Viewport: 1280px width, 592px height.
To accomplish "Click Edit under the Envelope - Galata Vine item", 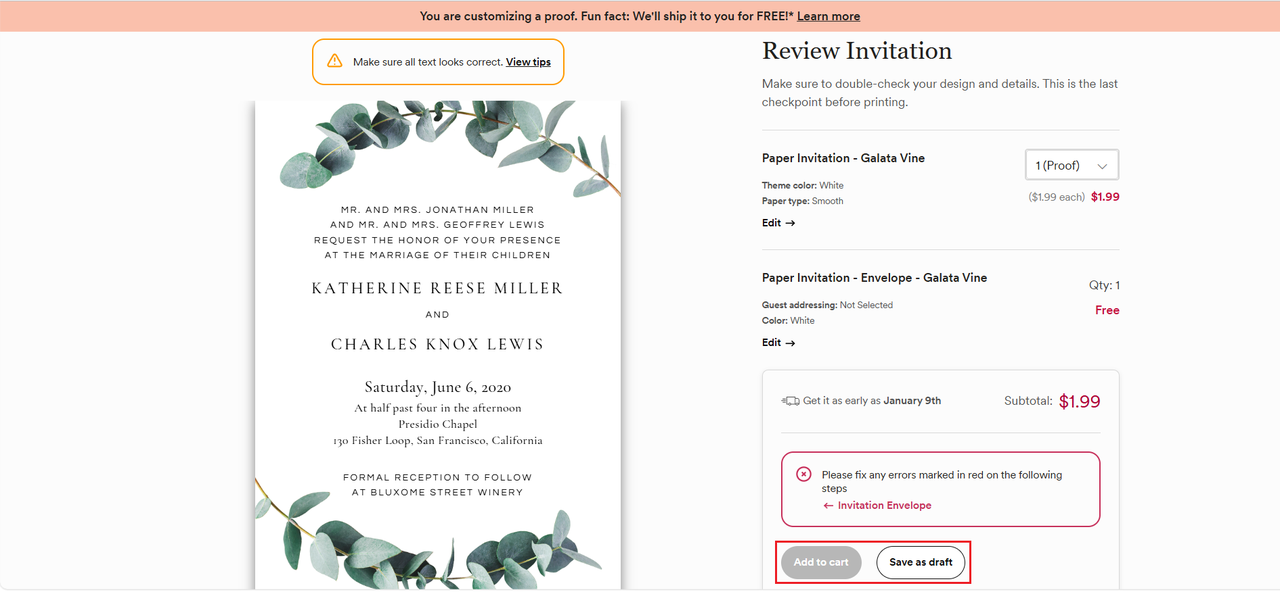I will click(x=778, y=343).
